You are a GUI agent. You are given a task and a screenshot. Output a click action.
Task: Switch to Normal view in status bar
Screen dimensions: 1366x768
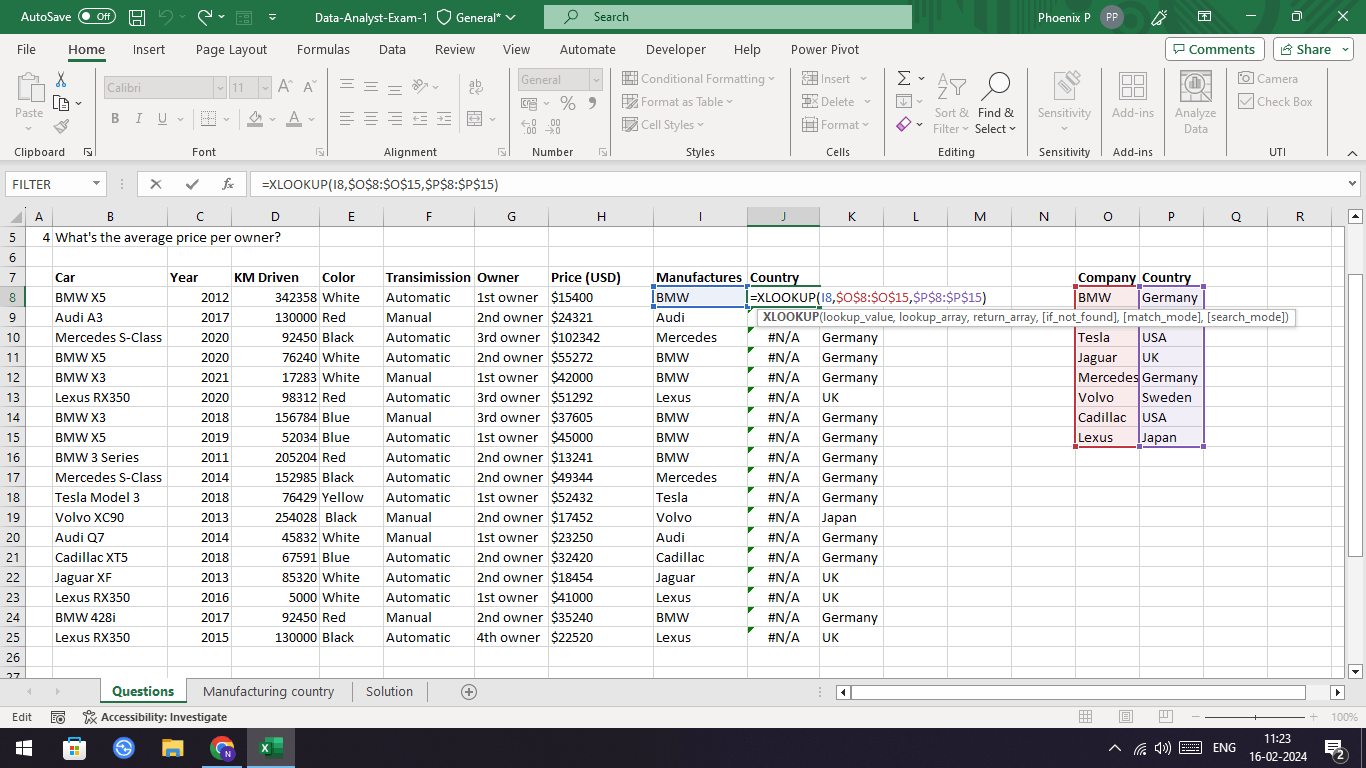coord(1086,717)
